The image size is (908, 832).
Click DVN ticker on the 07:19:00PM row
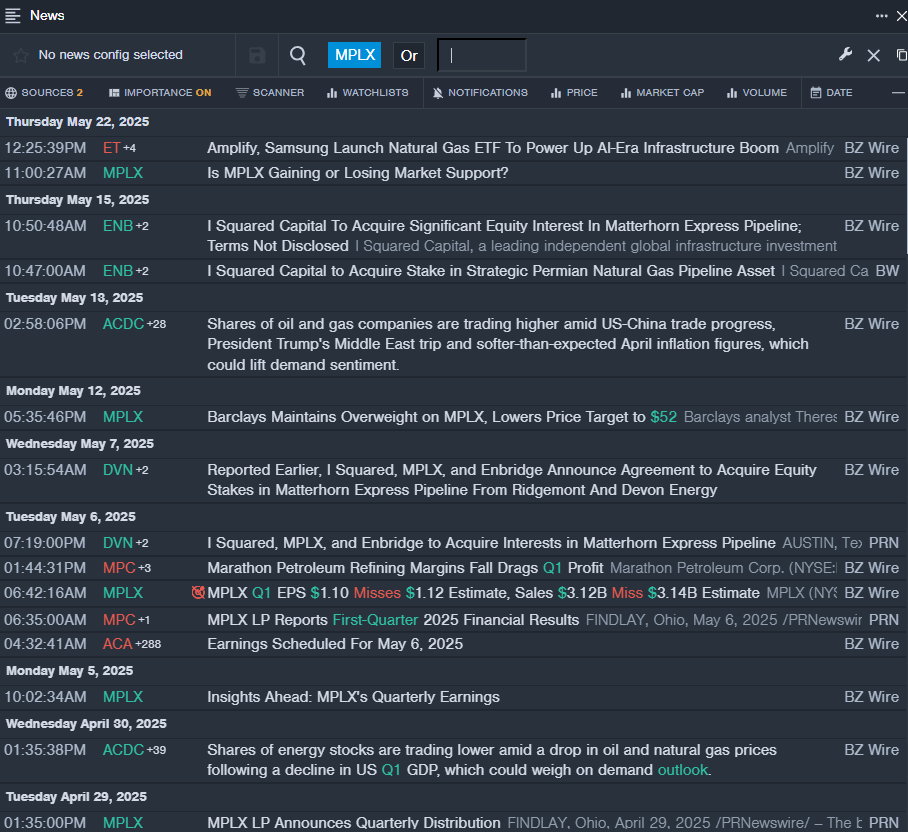(118, 543)
